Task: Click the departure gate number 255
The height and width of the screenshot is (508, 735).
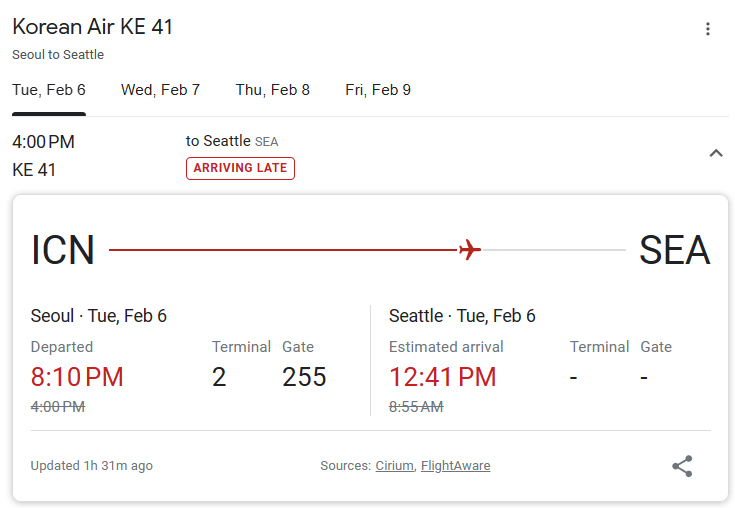Action: (x=304, y=377)
